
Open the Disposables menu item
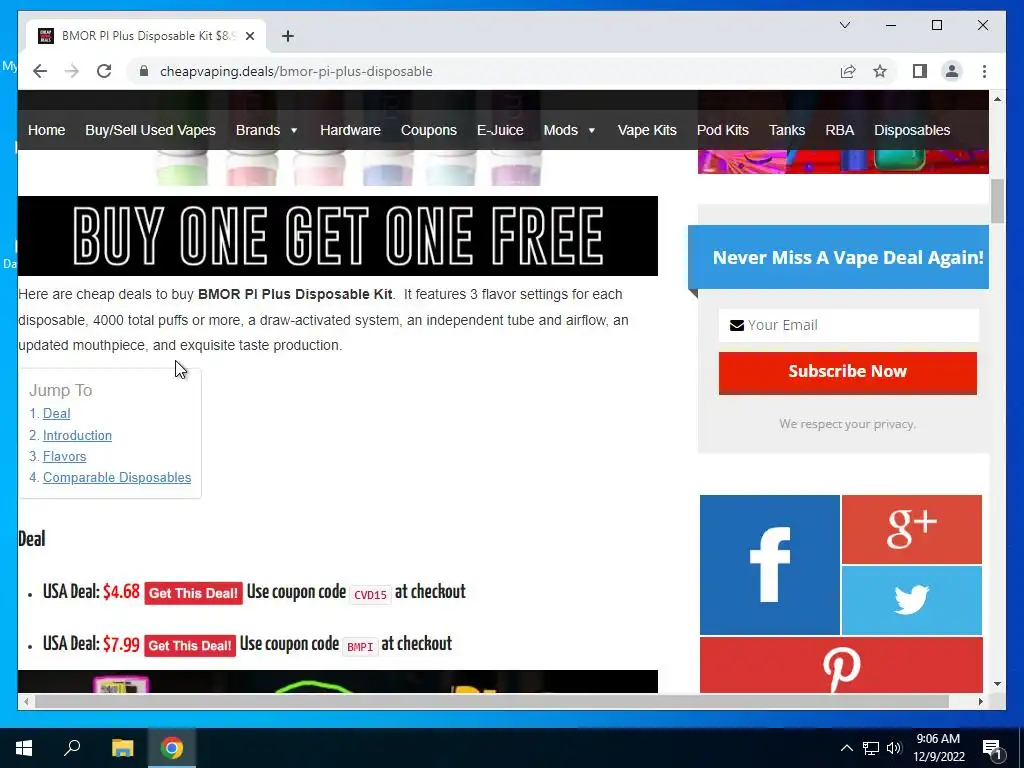(912, 130)
